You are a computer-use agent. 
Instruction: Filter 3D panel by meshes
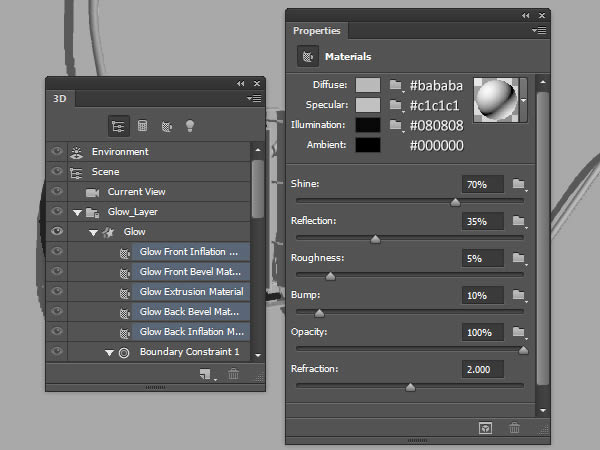click(142, 126)
